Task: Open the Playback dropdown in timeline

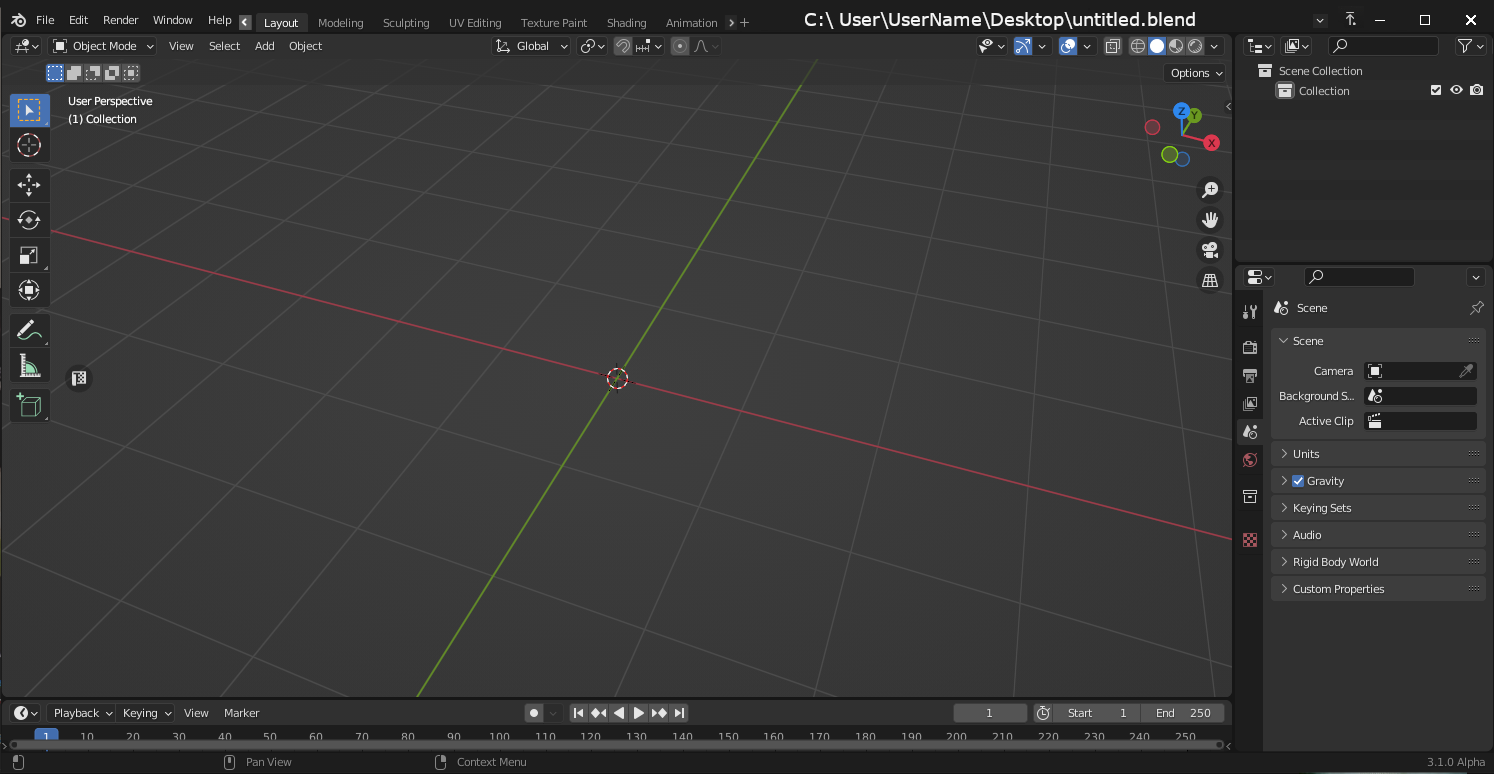Action: pos(82,713)
